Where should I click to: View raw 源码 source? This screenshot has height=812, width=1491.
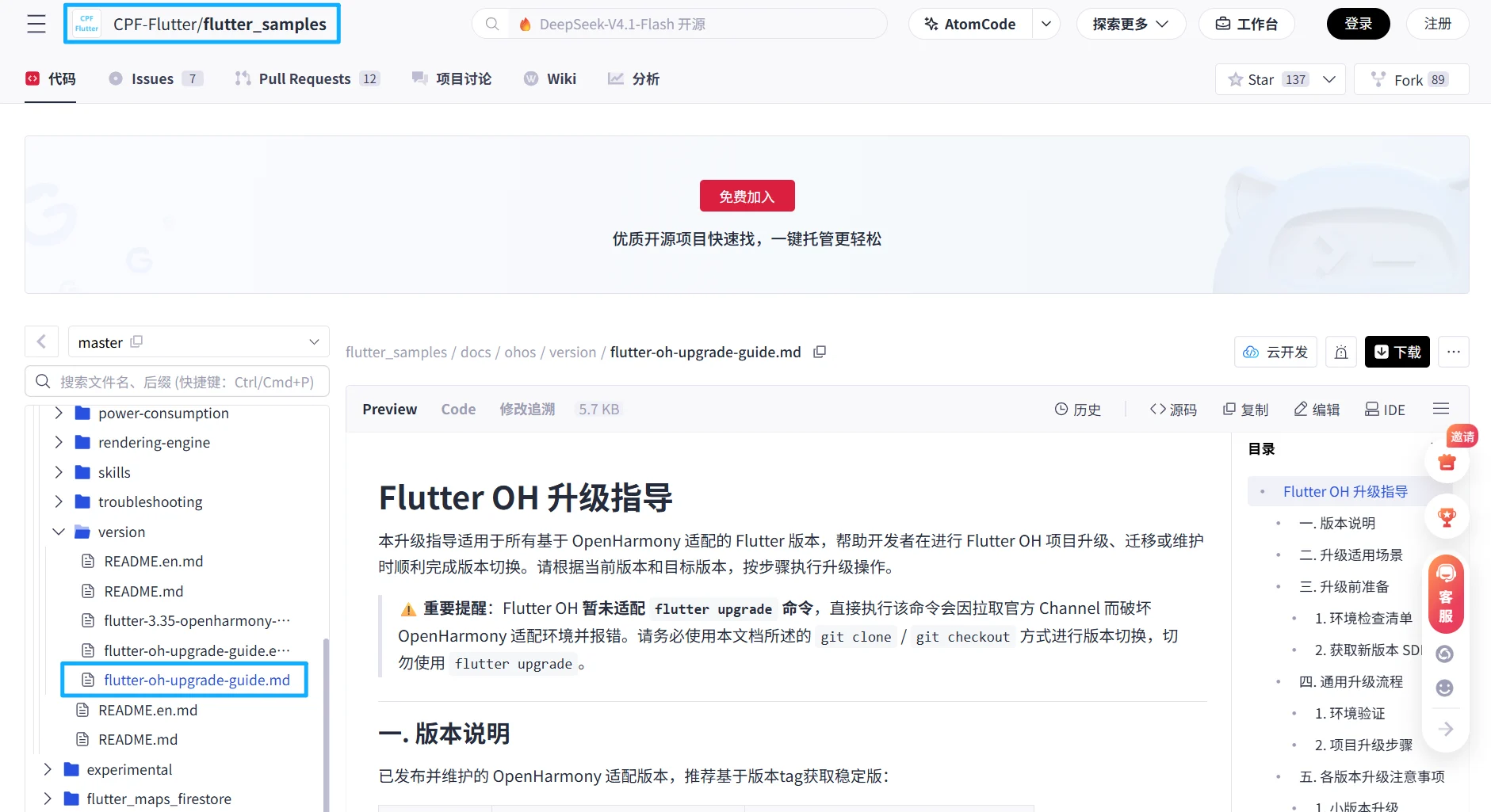[x=1173, y=409]
